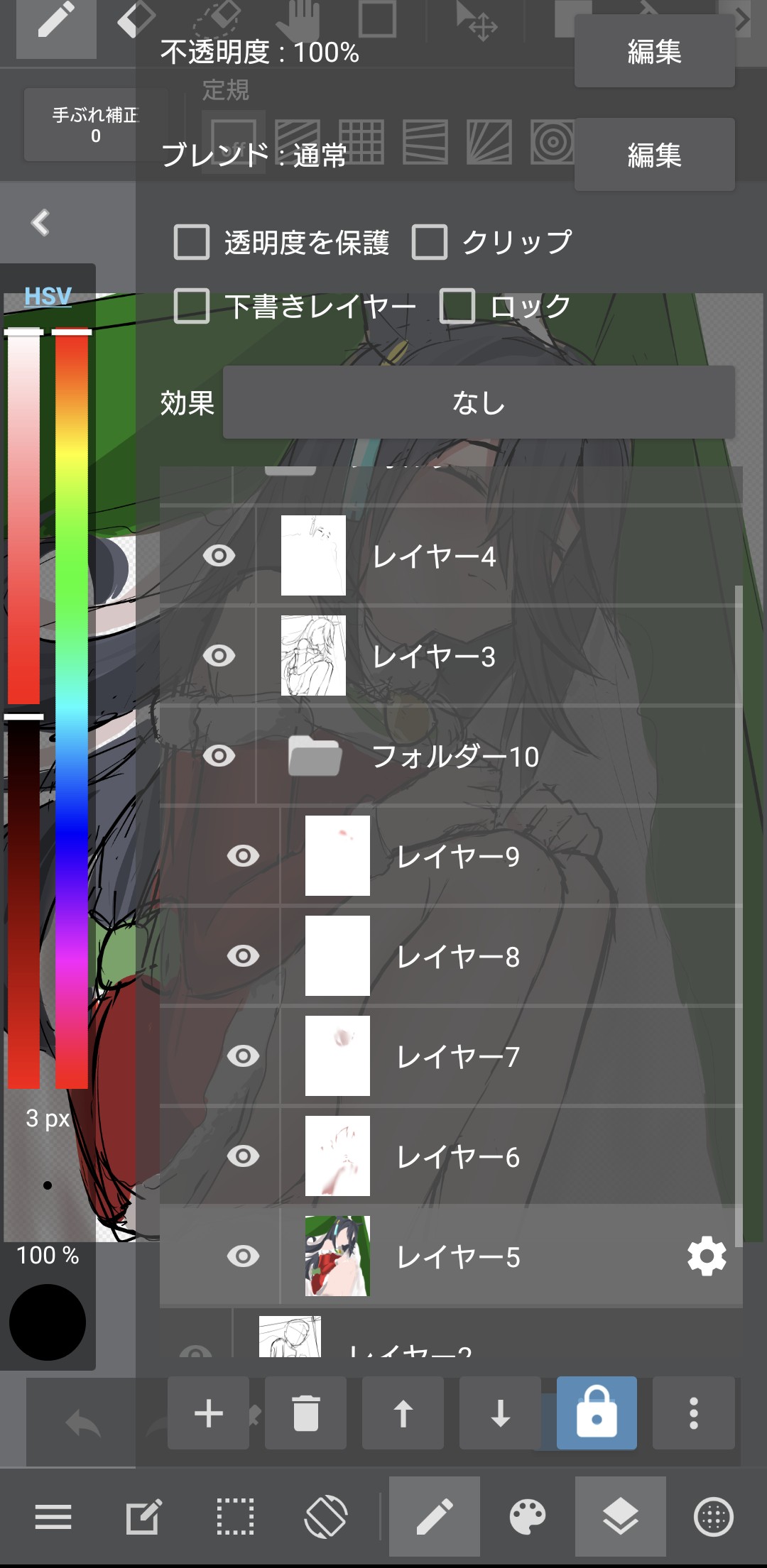Open the 効果 なし dropdown

pos(479,402)
